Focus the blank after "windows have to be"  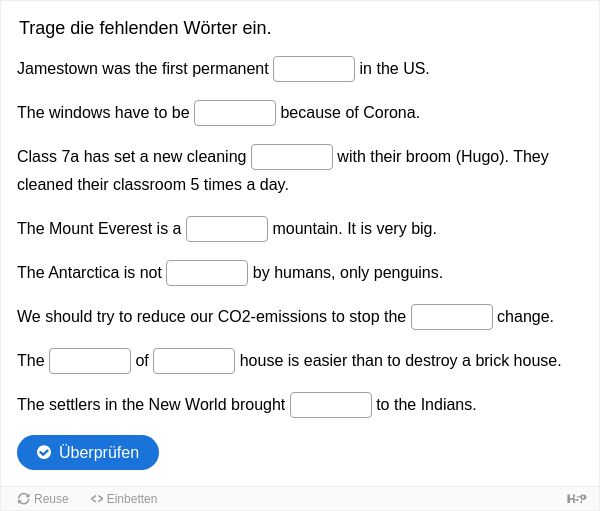[235, 113]
